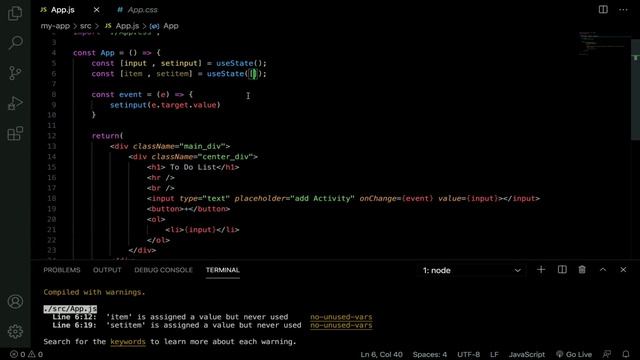Open the Manage gear icon
The image size is (640, 360).
point(15,331)
